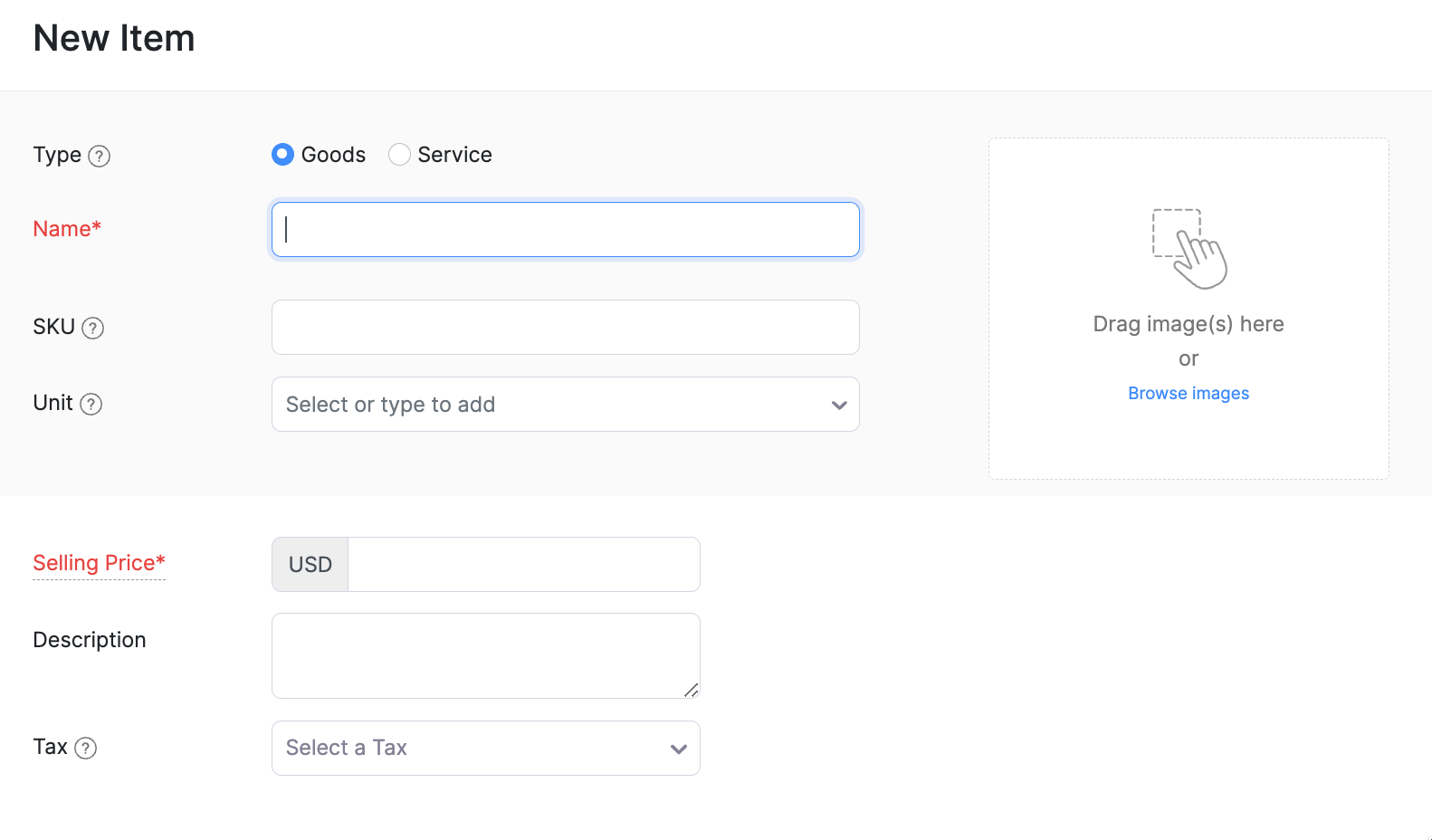This screenshot has height=840, width=1432.
Task: Click the description resize handle
Action: coord(691,690)
